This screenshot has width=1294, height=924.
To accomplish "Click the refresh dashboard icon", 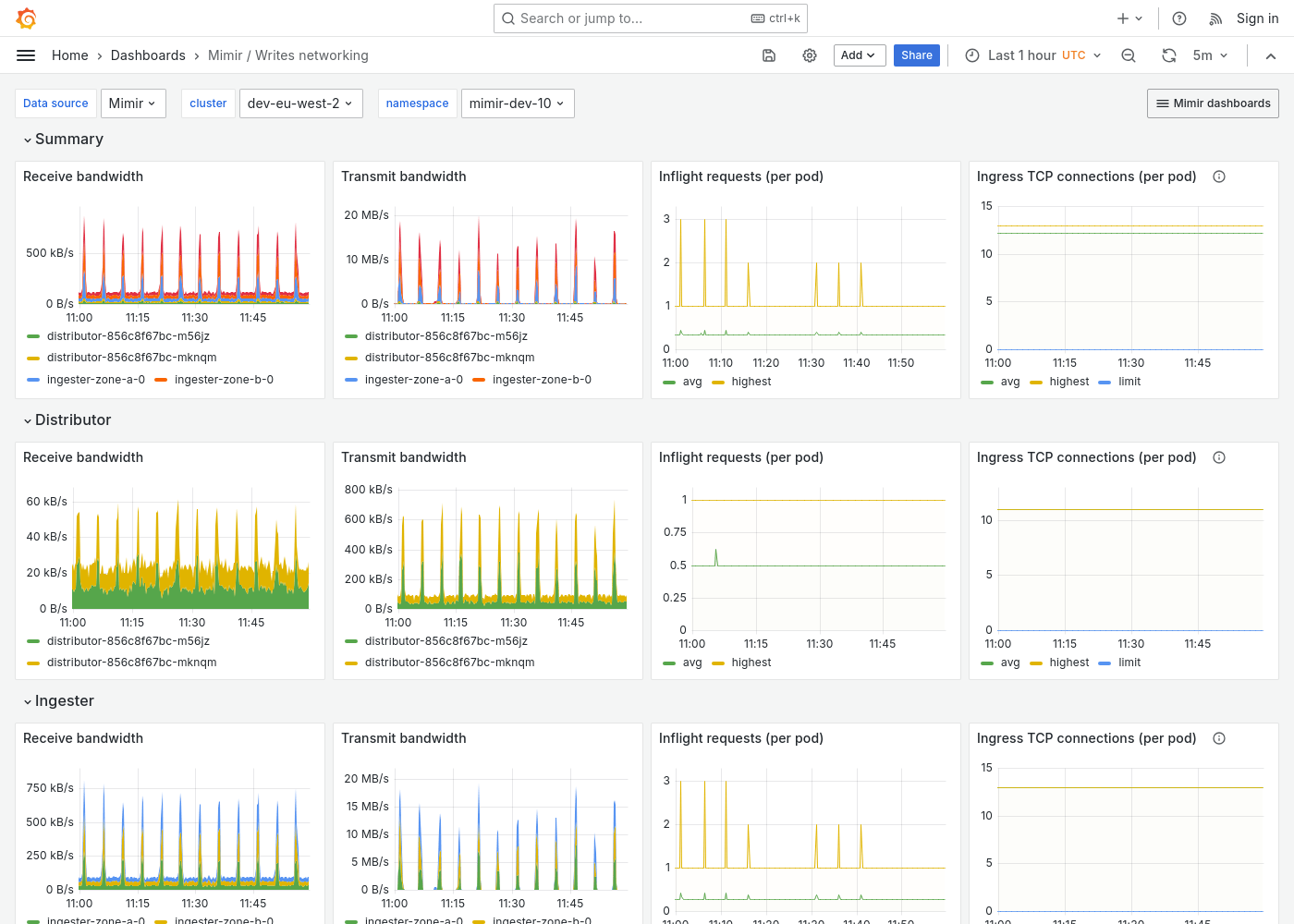I will (1169, 55).
